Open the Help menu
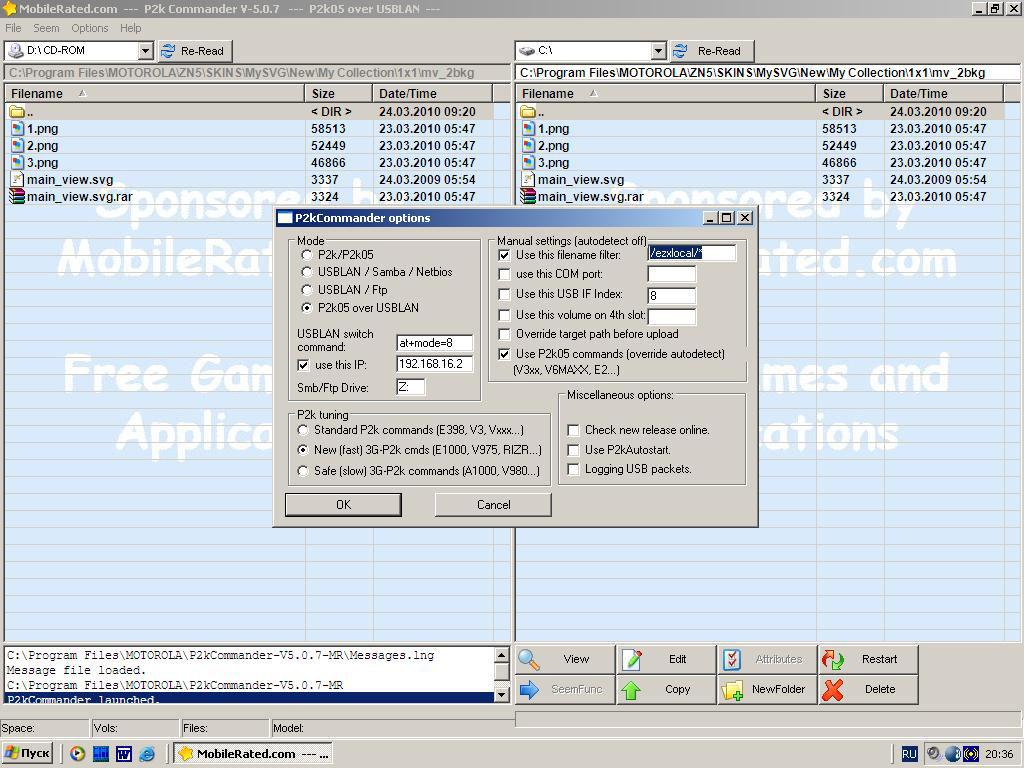Viewport: 1024px width, 768px height. click(x=131, y=28)
